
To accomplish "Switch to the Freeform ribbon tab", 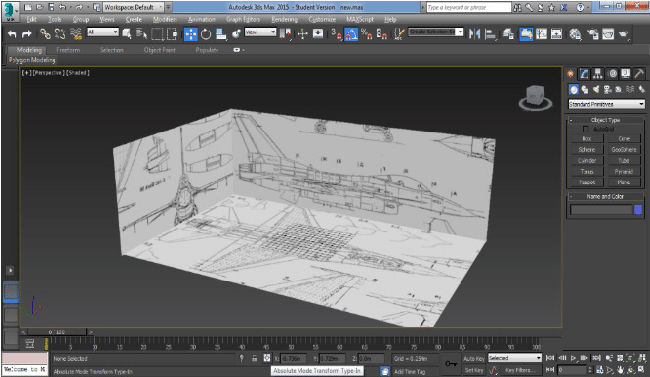I will coord(68,50).
